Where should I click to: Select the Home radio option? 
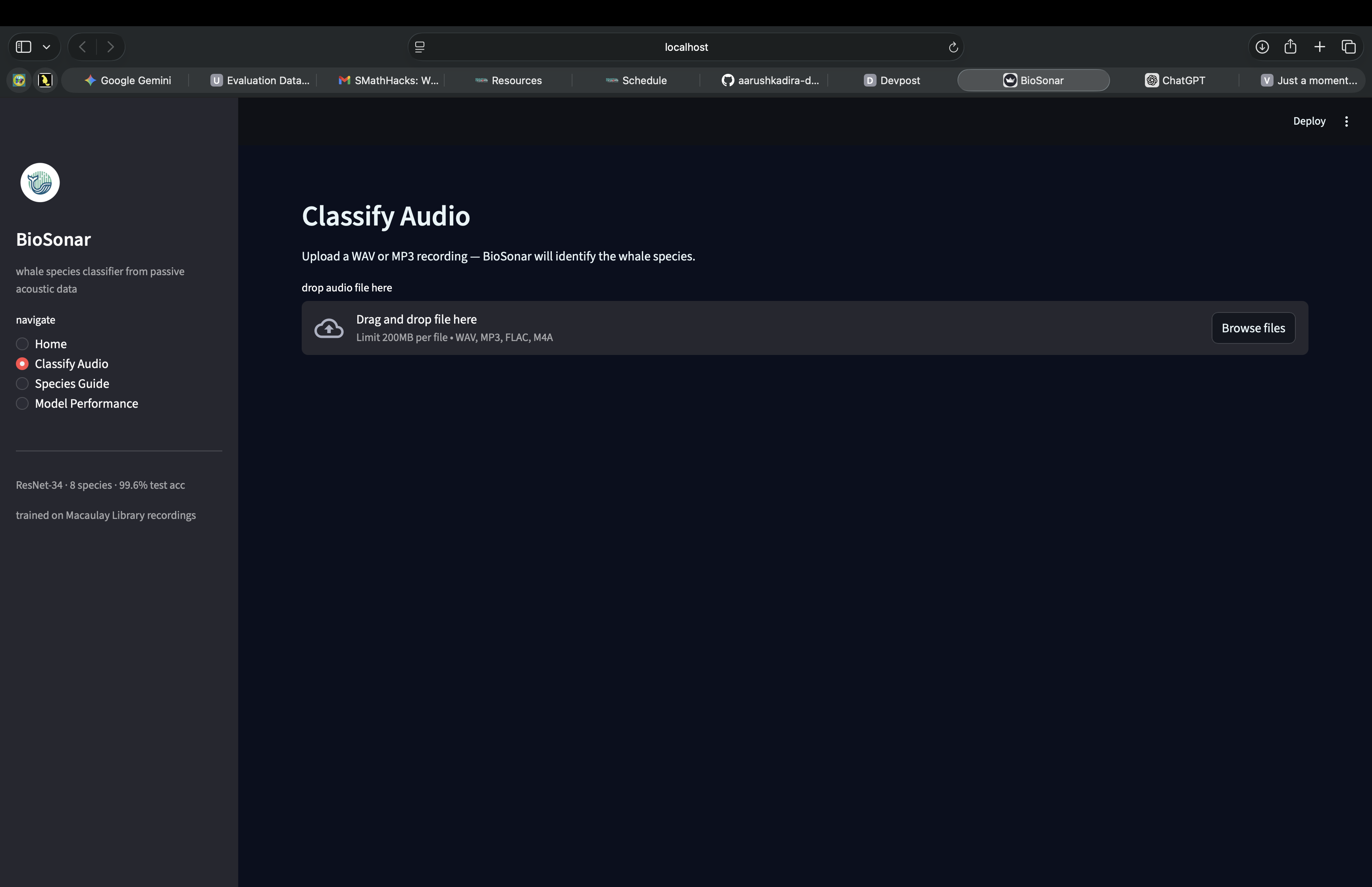tap(23, 344)
